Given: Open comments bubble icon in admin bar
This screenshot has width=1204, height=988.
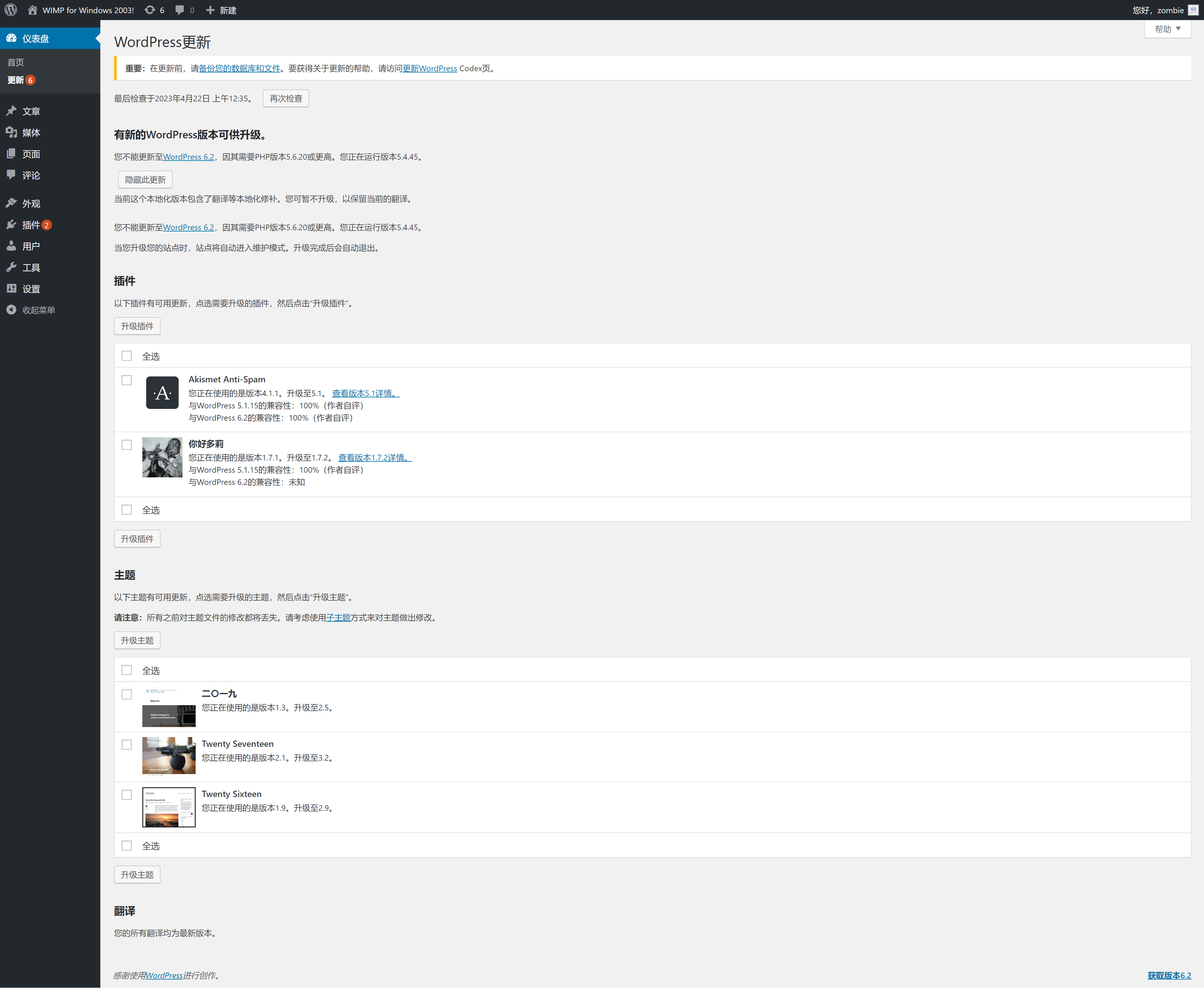Looking at the screenshot, I should pyautogui.click(x=180, y=10).
